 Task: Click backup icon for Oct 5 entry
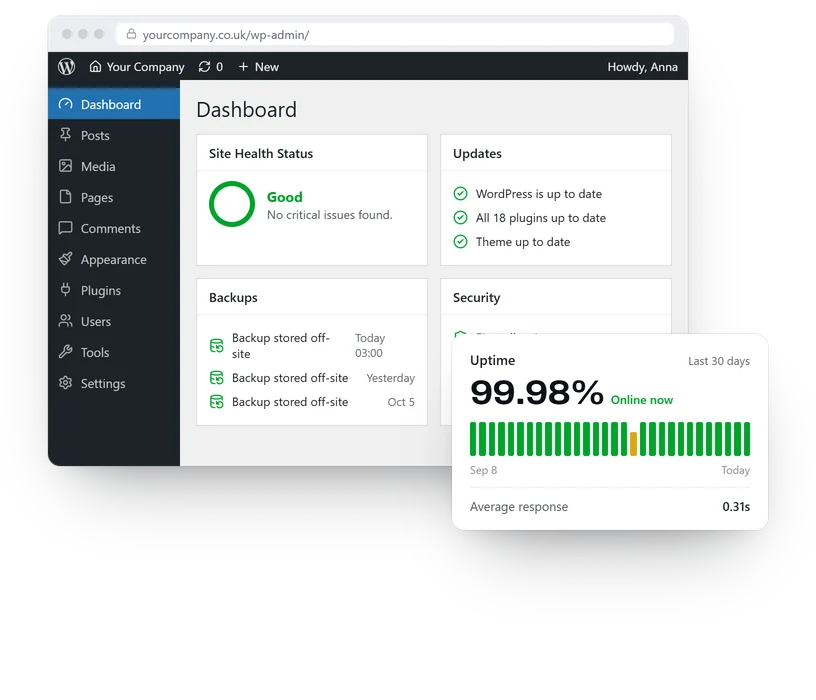[216, 402]
